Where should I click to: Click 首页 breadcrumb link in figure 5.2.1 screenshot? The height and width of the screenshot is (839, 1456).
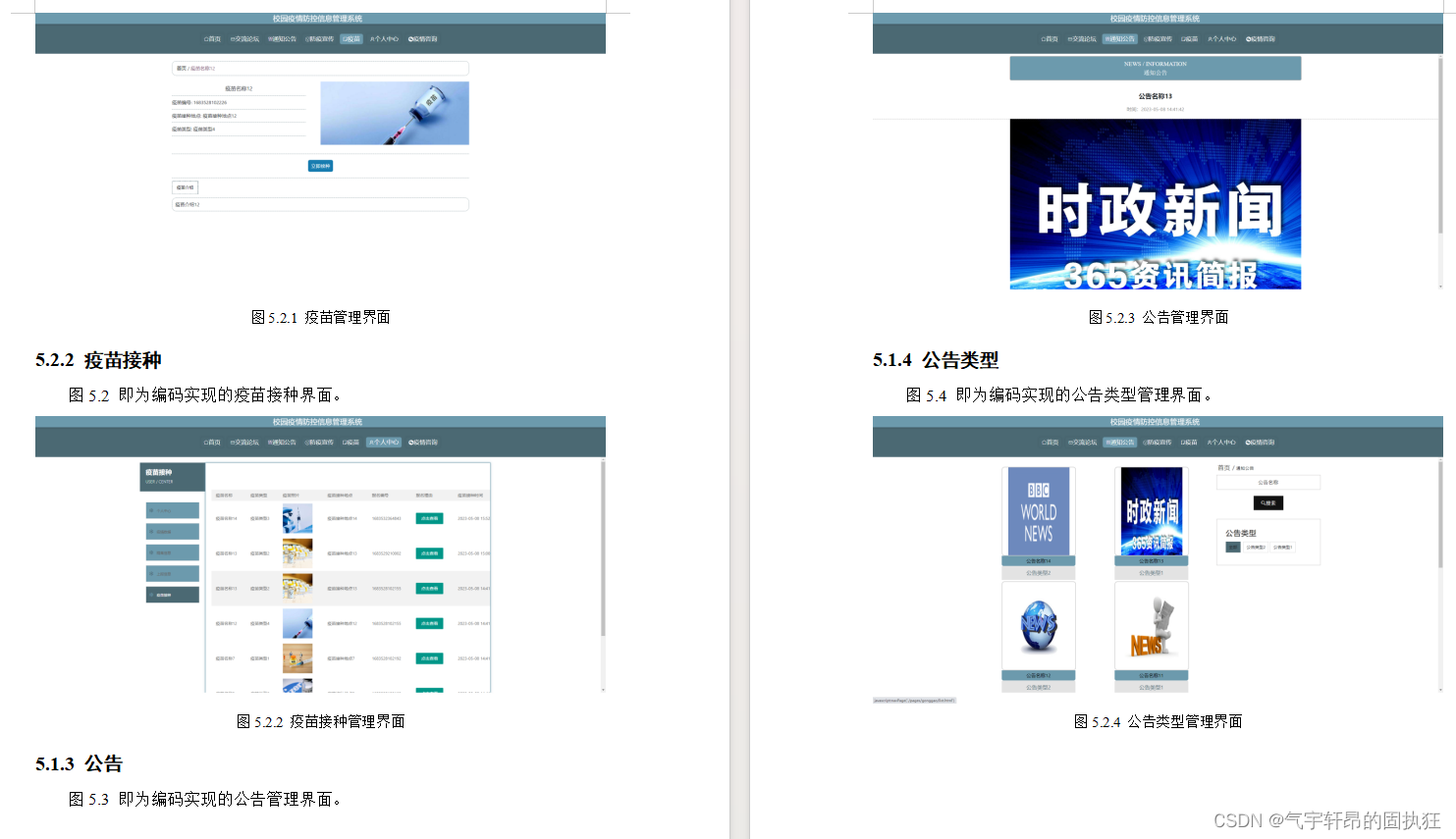[181, 69]
